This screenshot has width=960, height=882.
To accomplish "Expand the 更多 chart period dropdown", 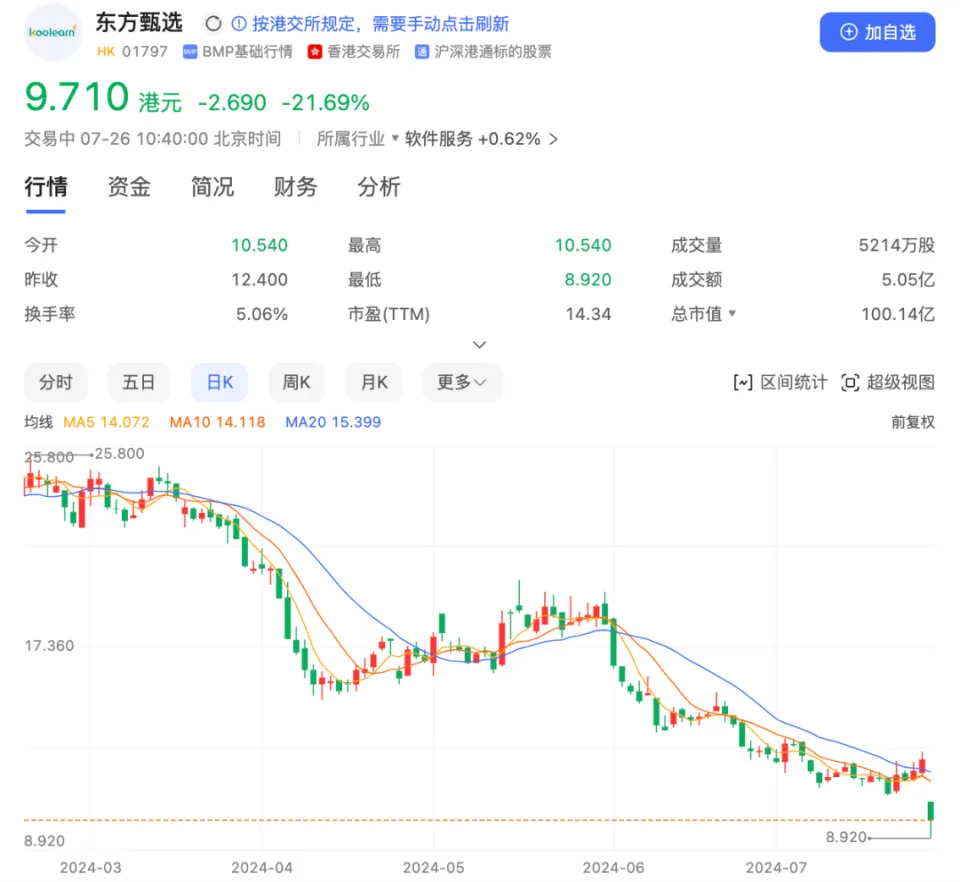I will (461, 382).
